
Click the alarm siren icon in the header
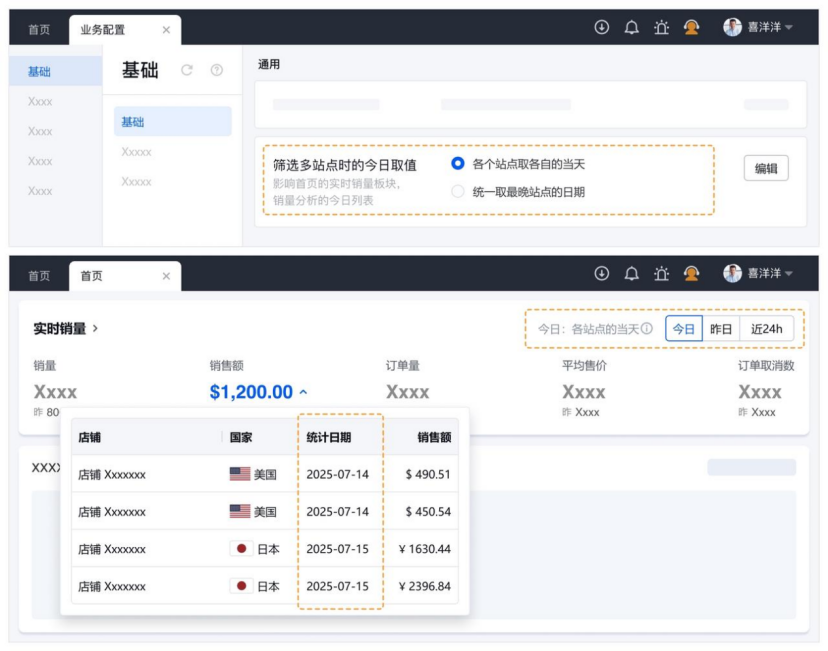coord(663,25)
